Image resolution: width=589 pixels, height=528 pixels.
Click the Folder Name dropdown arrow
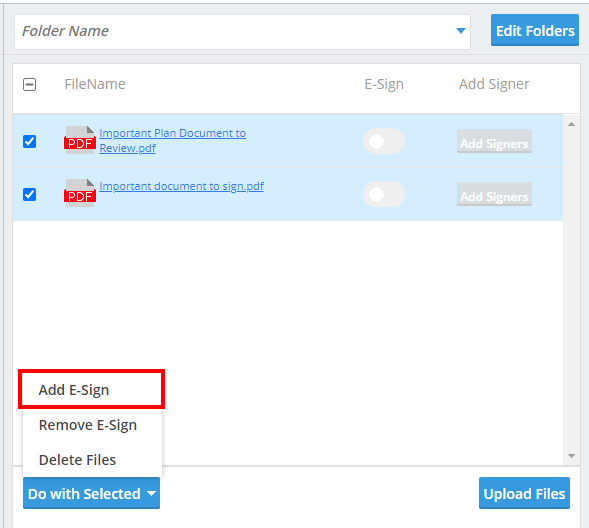pos(461,31)
